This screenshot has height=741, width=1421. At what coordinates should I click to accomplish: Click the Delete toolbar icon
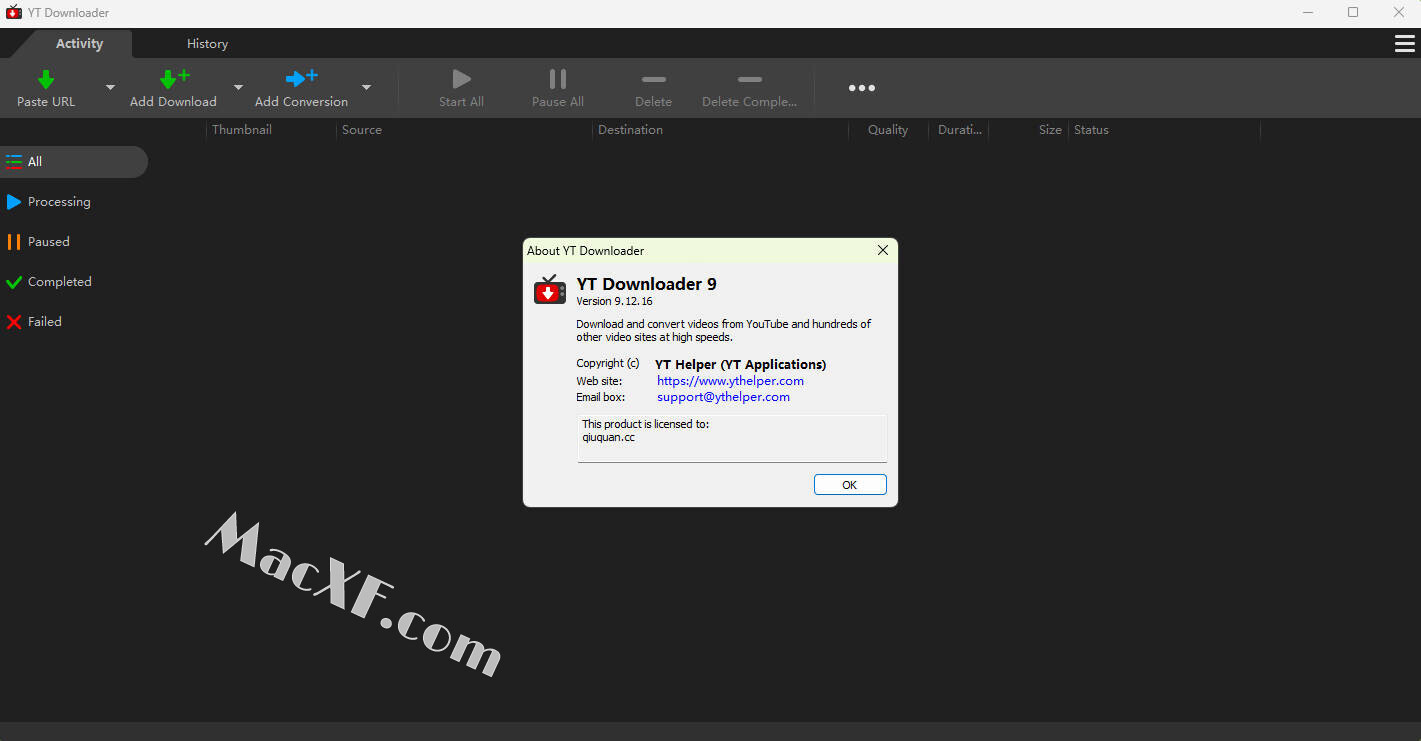point(654,79)
